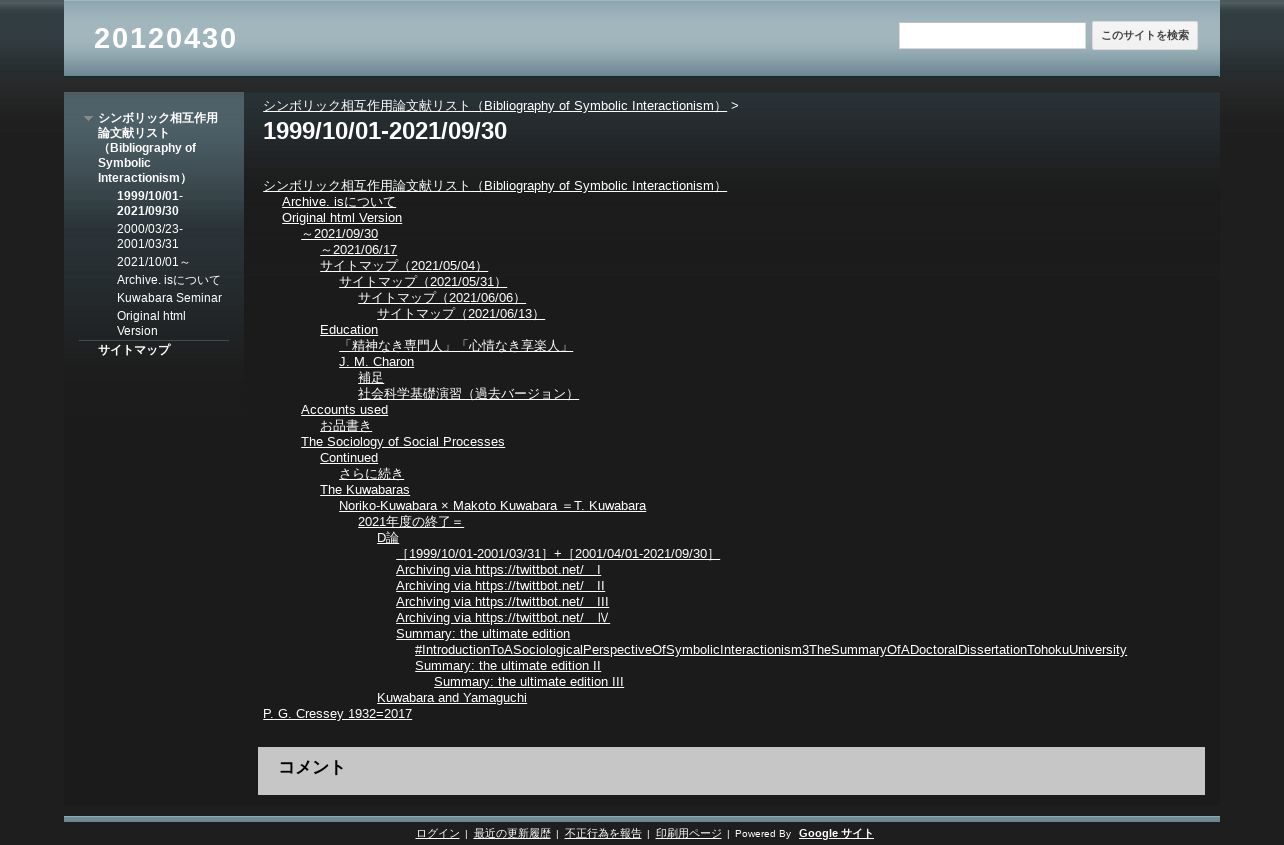Select sidebar page 1999/10/01-2021/09/30
The image size is (1284, 845).
(150, 203)
